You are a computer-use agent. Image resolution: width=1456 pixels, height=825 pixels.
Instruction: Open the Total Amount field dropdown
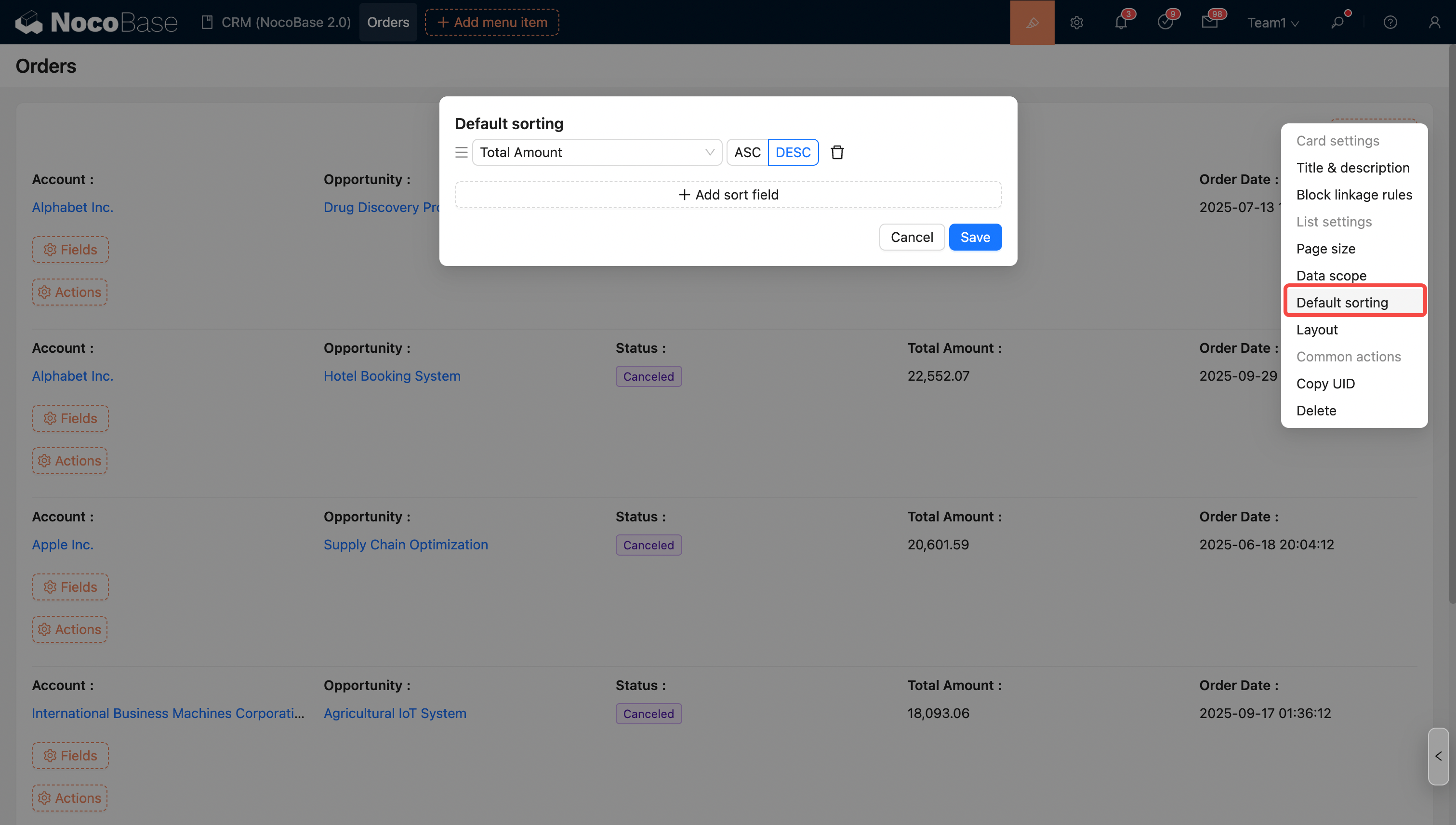pos(596,152)
